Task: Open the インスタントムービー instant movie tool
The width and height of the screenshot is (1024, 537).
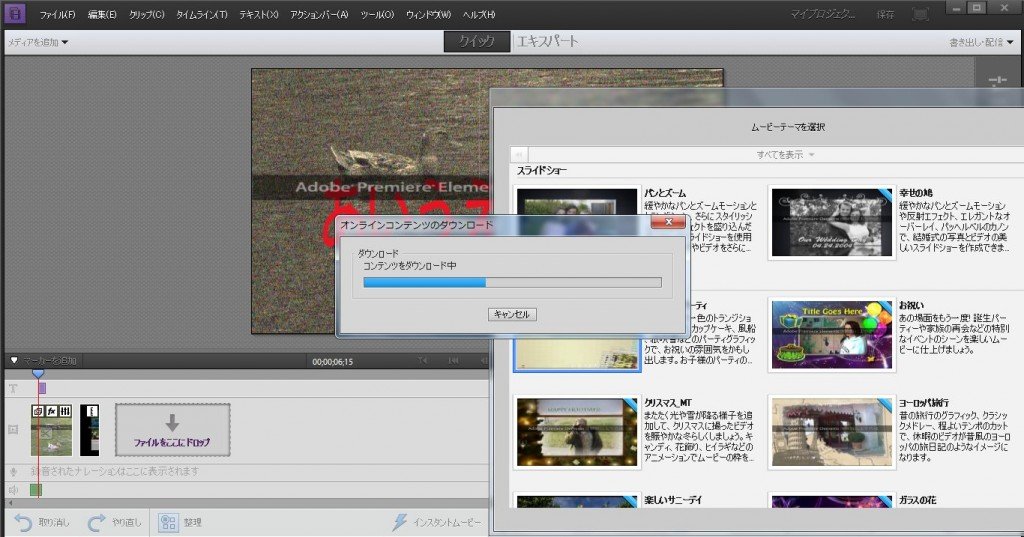Action: pos(437,522)
